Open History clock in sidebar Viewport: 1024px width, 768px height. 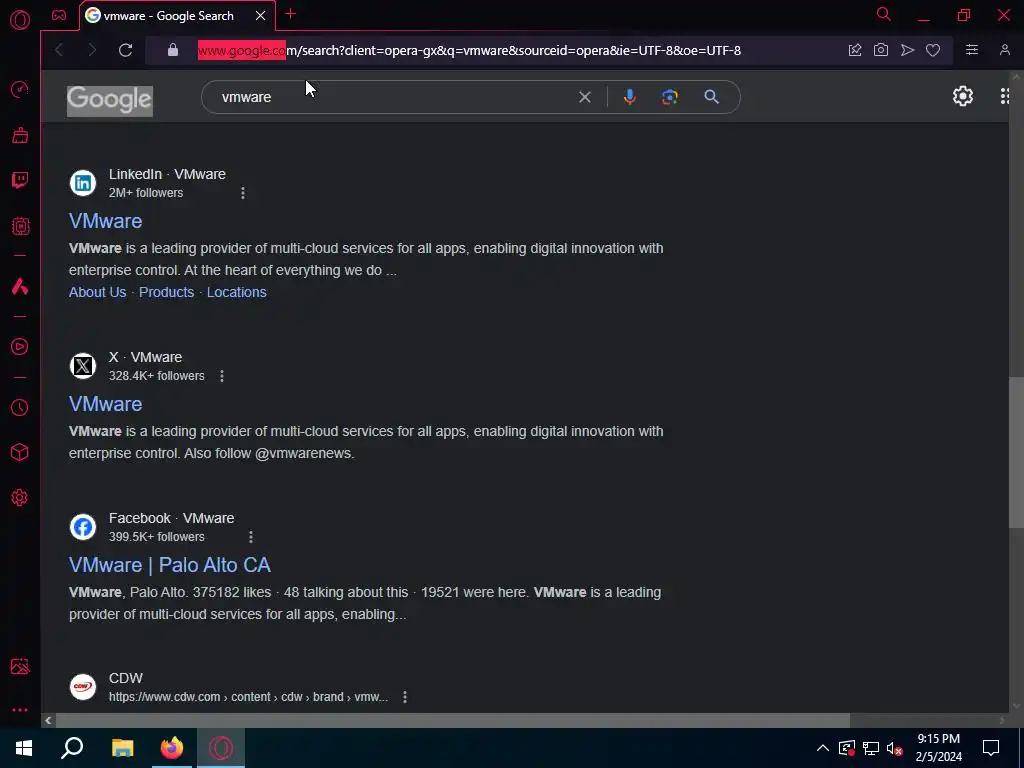point(20,408)
